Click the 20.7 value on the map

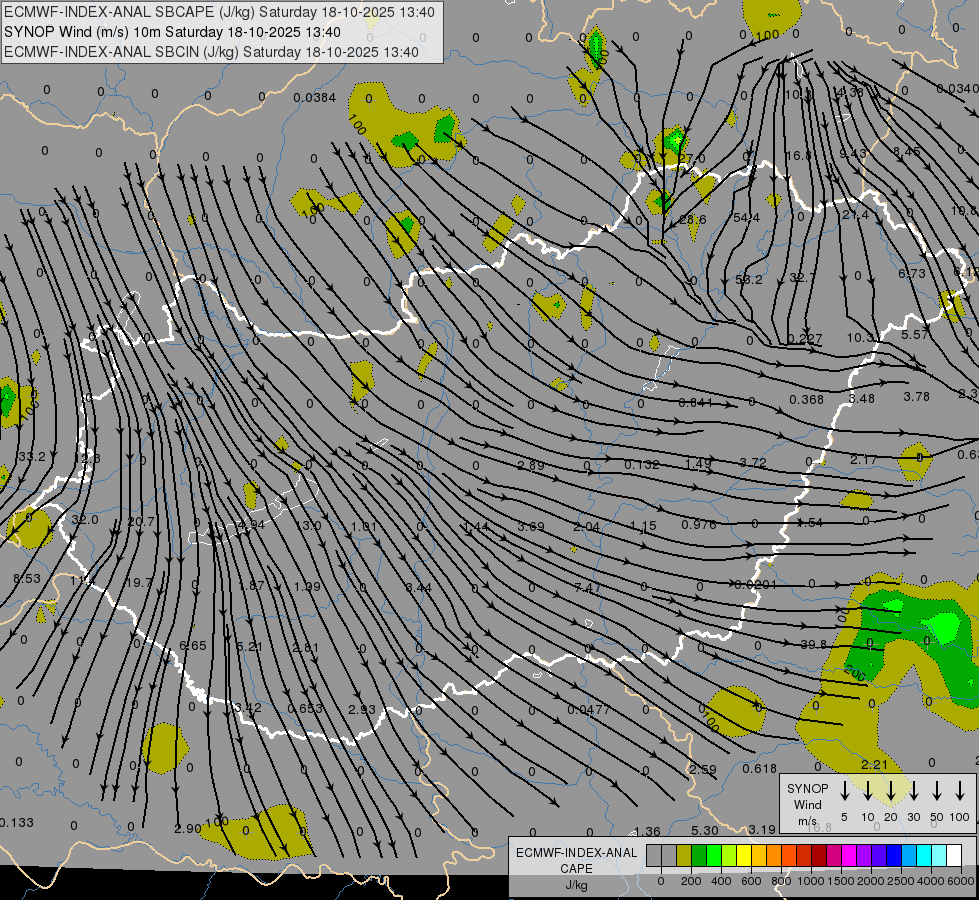(x=140, y=521)
